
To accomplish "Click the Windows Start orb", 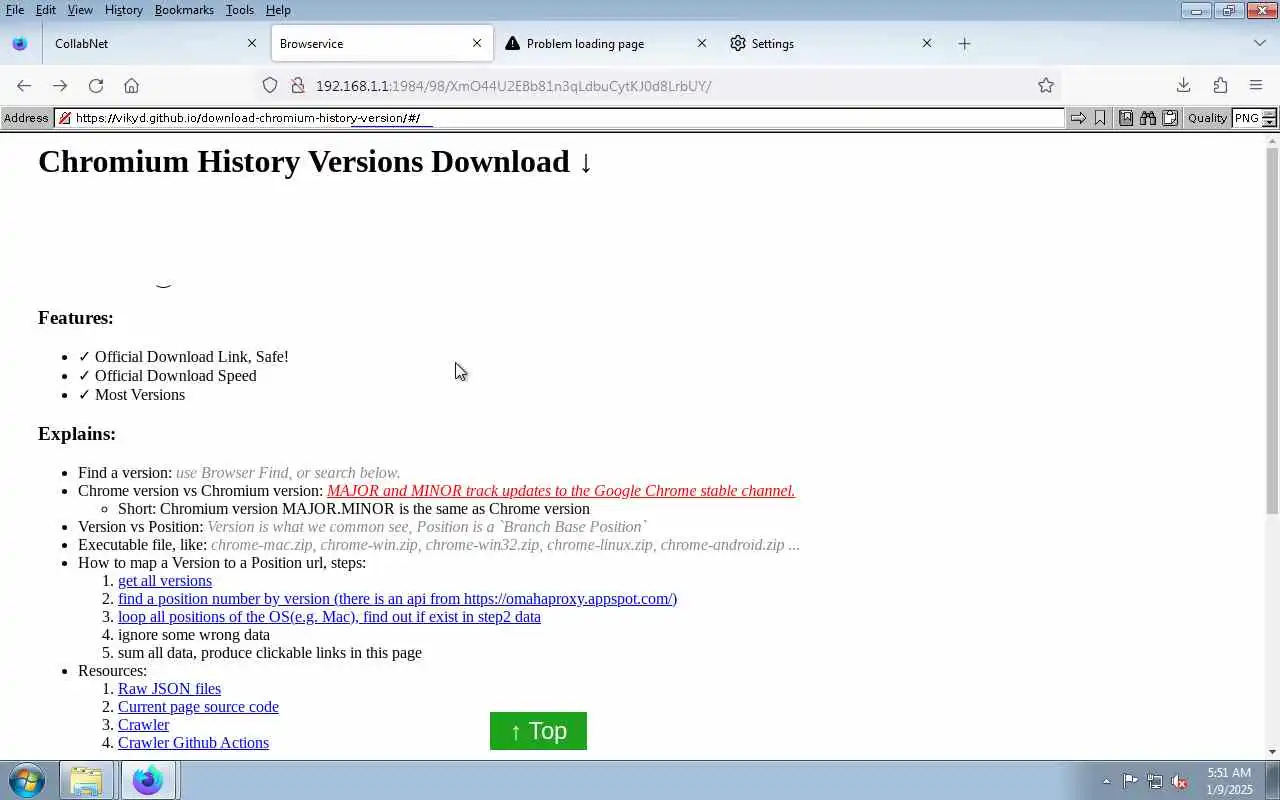I will (x=27, y=780).
